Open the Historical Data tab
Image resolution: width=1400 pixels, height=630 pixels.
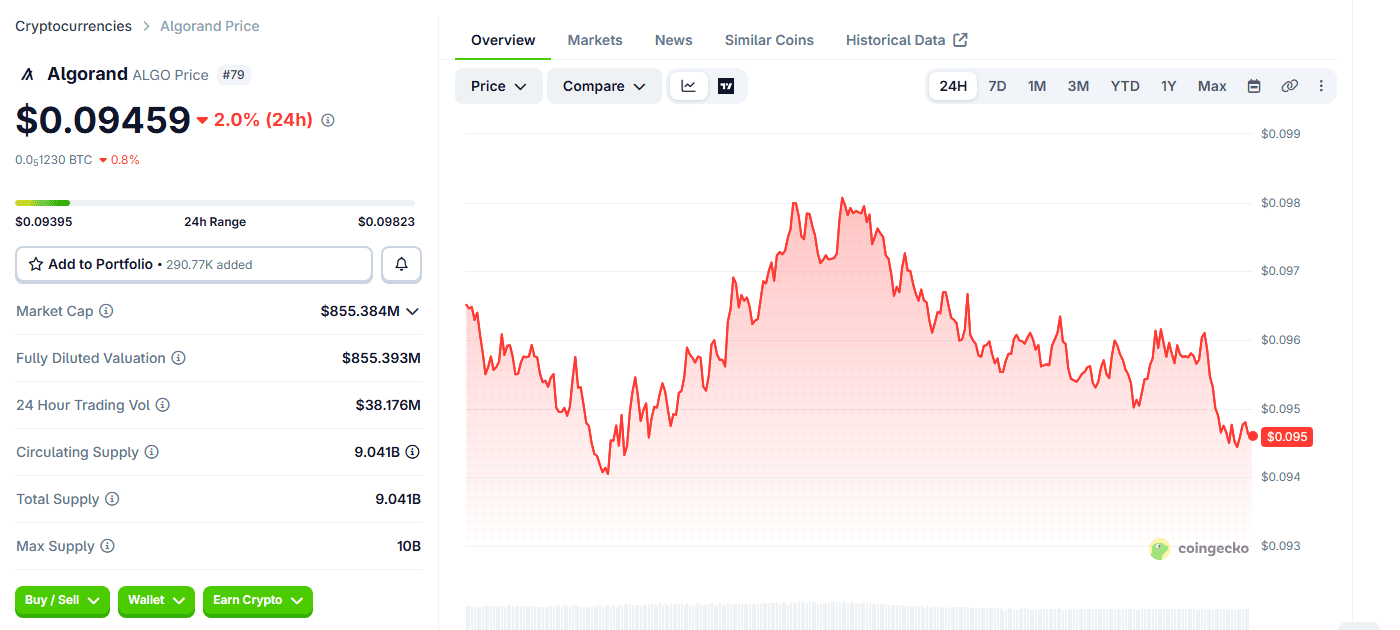[906, 40]
